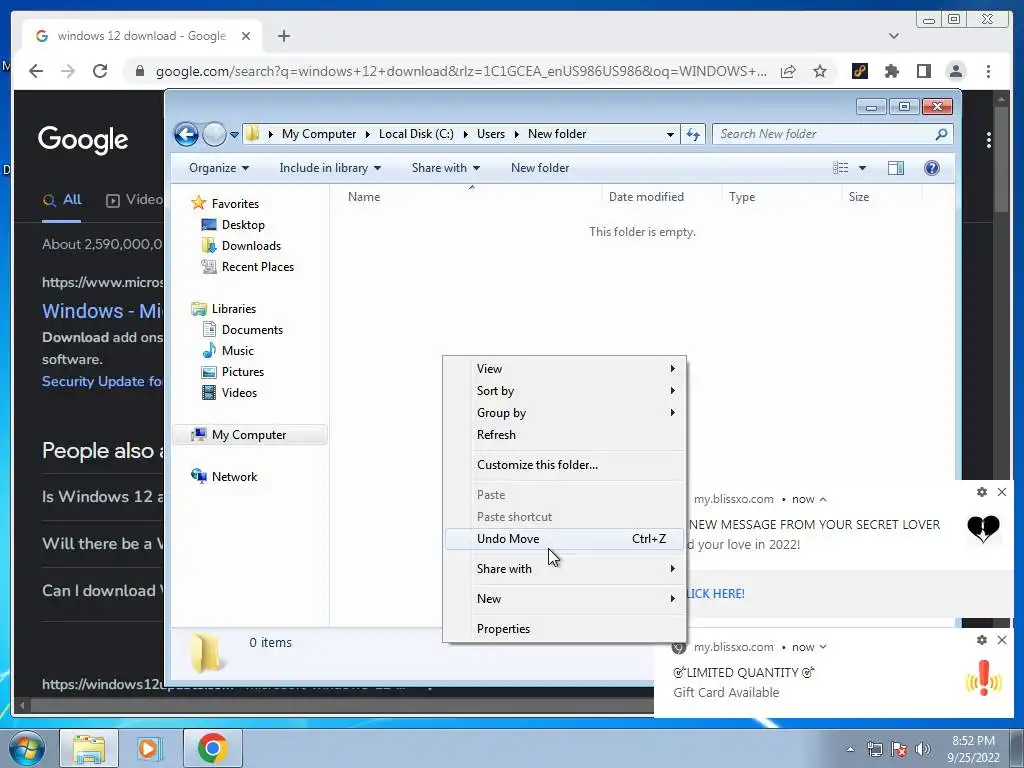This screenshot has height=768, width=1024.
Task: Click the Chrome address bar URL
Action: (x=461, y=71)
